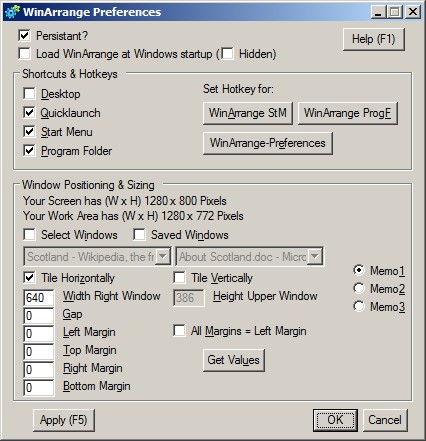The width and height of the screenshot is (426, 441).
Task: Switch to Memo3 preset
Action: [359, 306]
